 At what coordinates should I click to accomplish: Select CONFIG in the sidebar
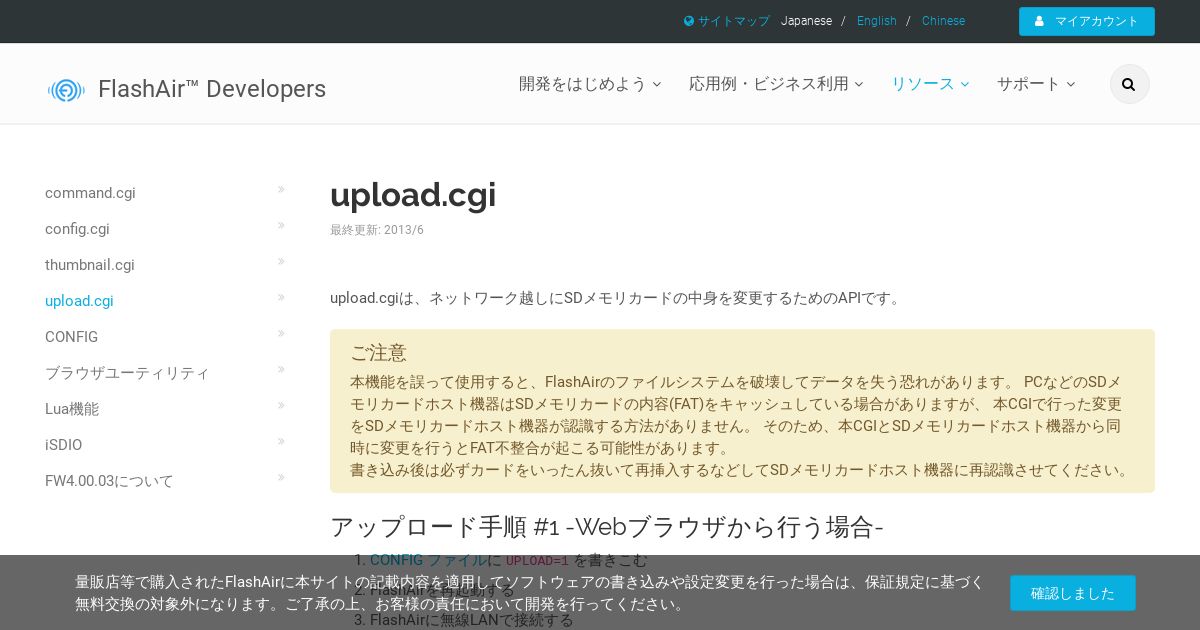pyautogui.click(x=71, y=337)
